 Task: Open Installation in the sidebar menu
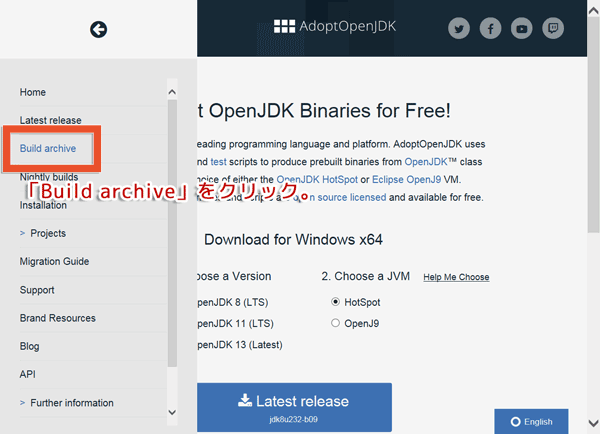coord(43,205)
